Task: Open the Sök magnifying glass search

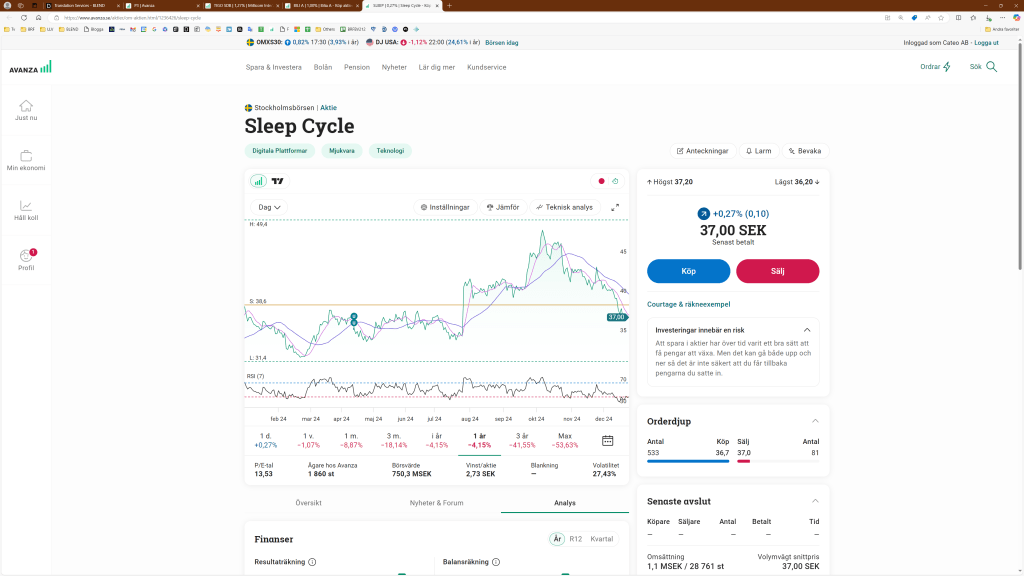Action: (x=991, y=67)
